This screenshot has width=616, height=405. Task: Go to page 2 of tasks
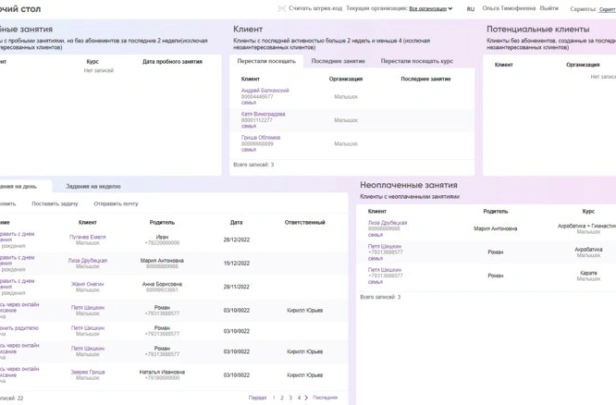pyautogui.click(x=280, y=397)
